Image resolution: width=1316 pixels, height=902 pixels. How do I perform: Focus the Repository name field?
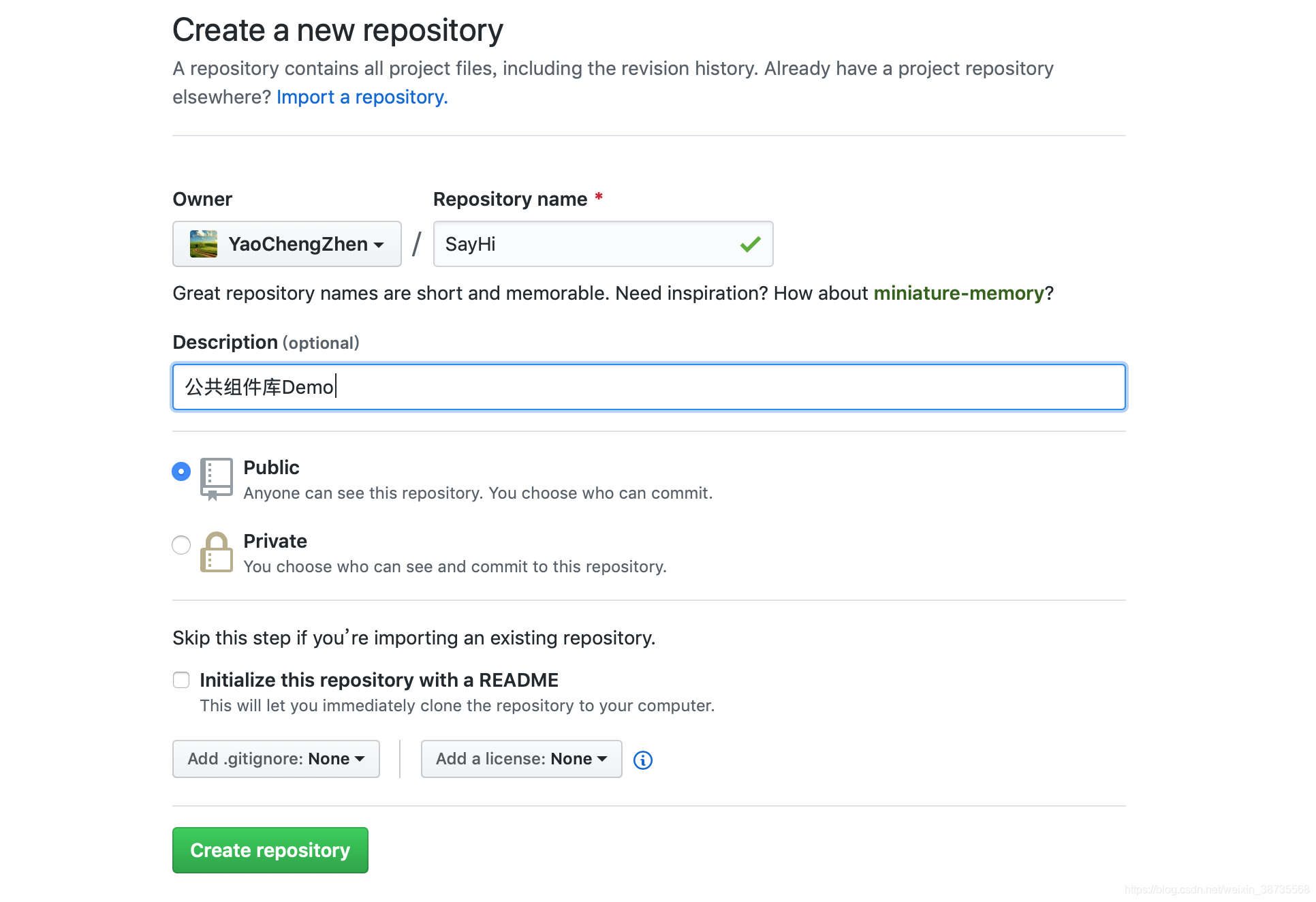(x=586, y=244)
